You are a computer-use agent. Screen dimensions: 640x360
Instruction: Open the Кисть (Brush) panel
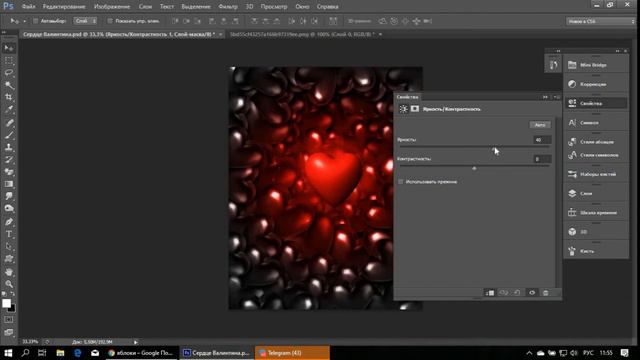tap(596, 251)
